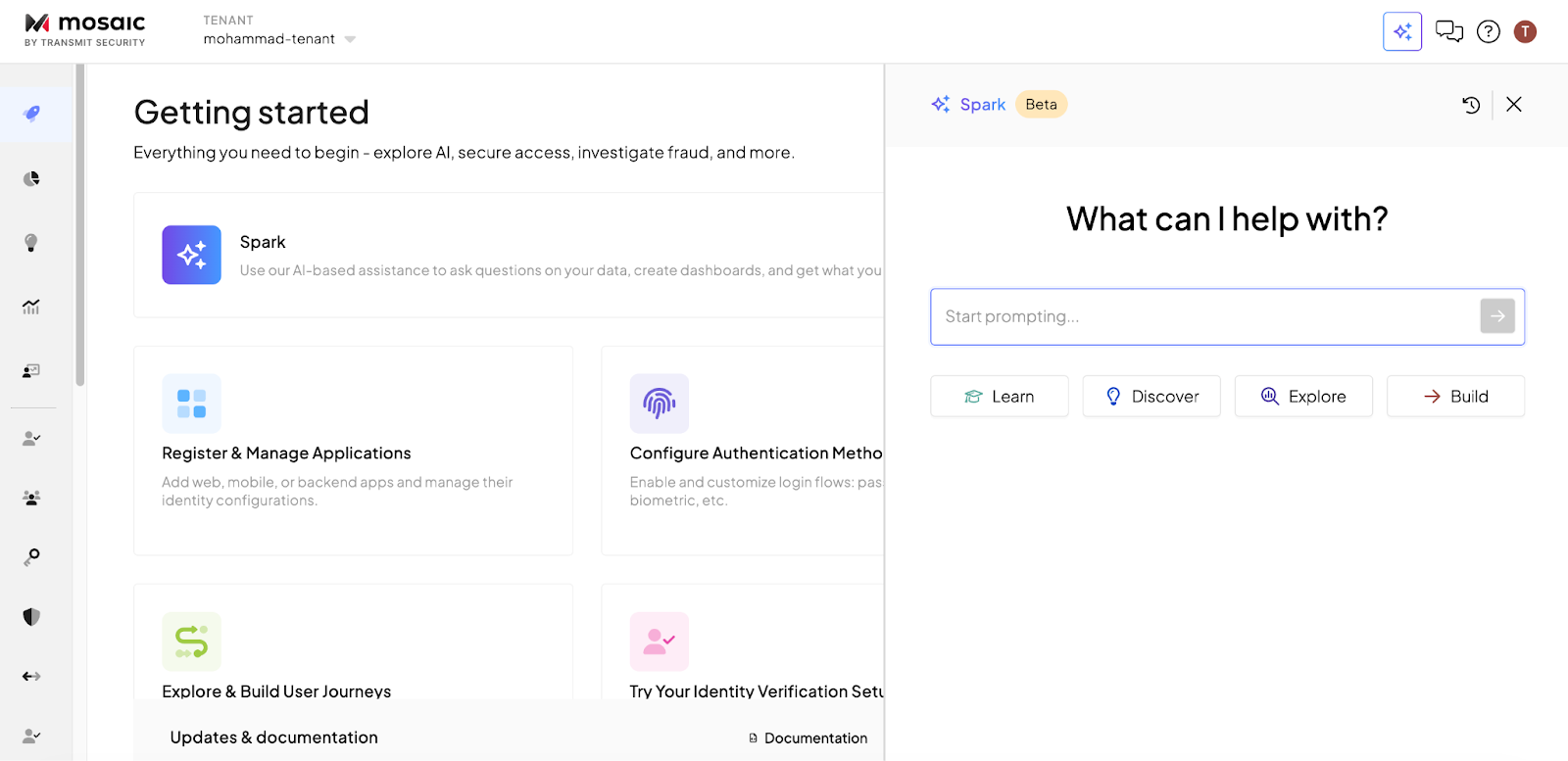The image size is (1568, 761).
Task: Open the key sidebar icon
Action: click(x=31, y=556)
